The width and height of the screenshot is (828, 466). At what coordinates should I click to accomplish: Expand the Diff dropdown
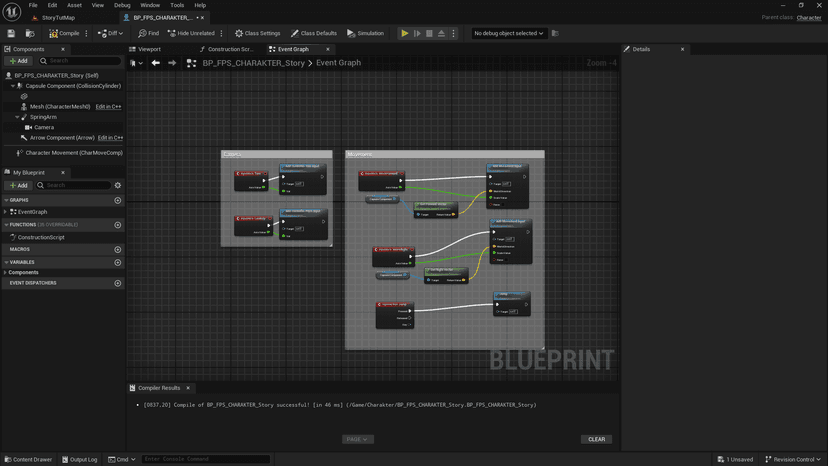click(111, 33)
